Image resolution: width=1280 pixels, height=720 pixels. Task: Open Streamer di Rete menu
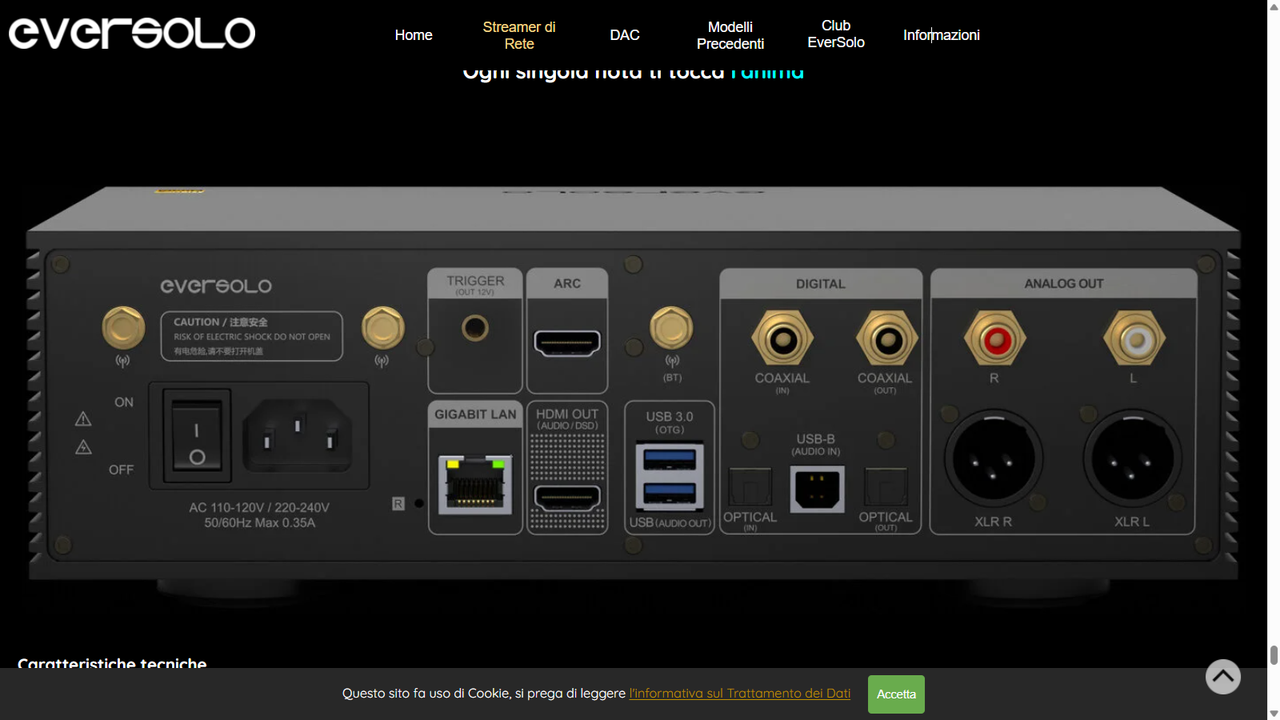[x=519, y=35]
